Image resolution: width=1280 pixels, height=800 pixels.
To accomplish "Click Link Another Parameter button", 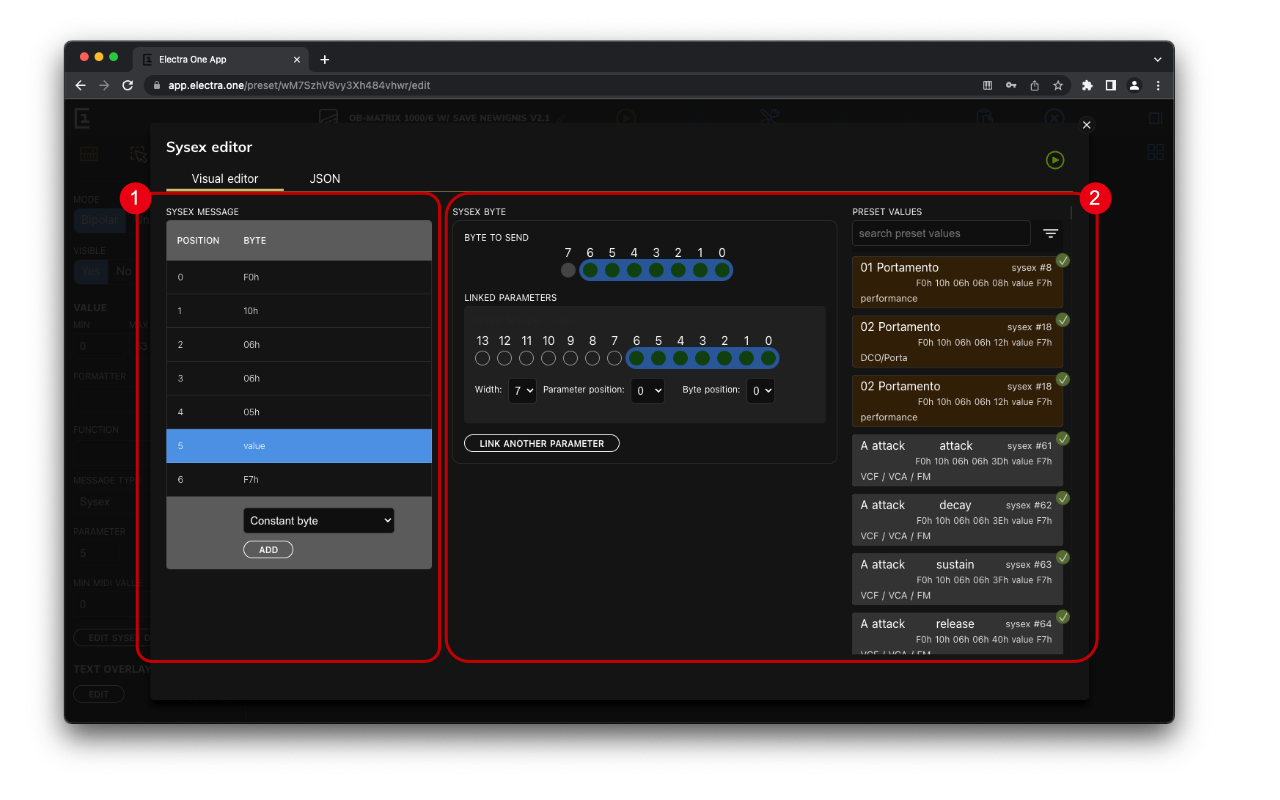I will tap(541, 443).
